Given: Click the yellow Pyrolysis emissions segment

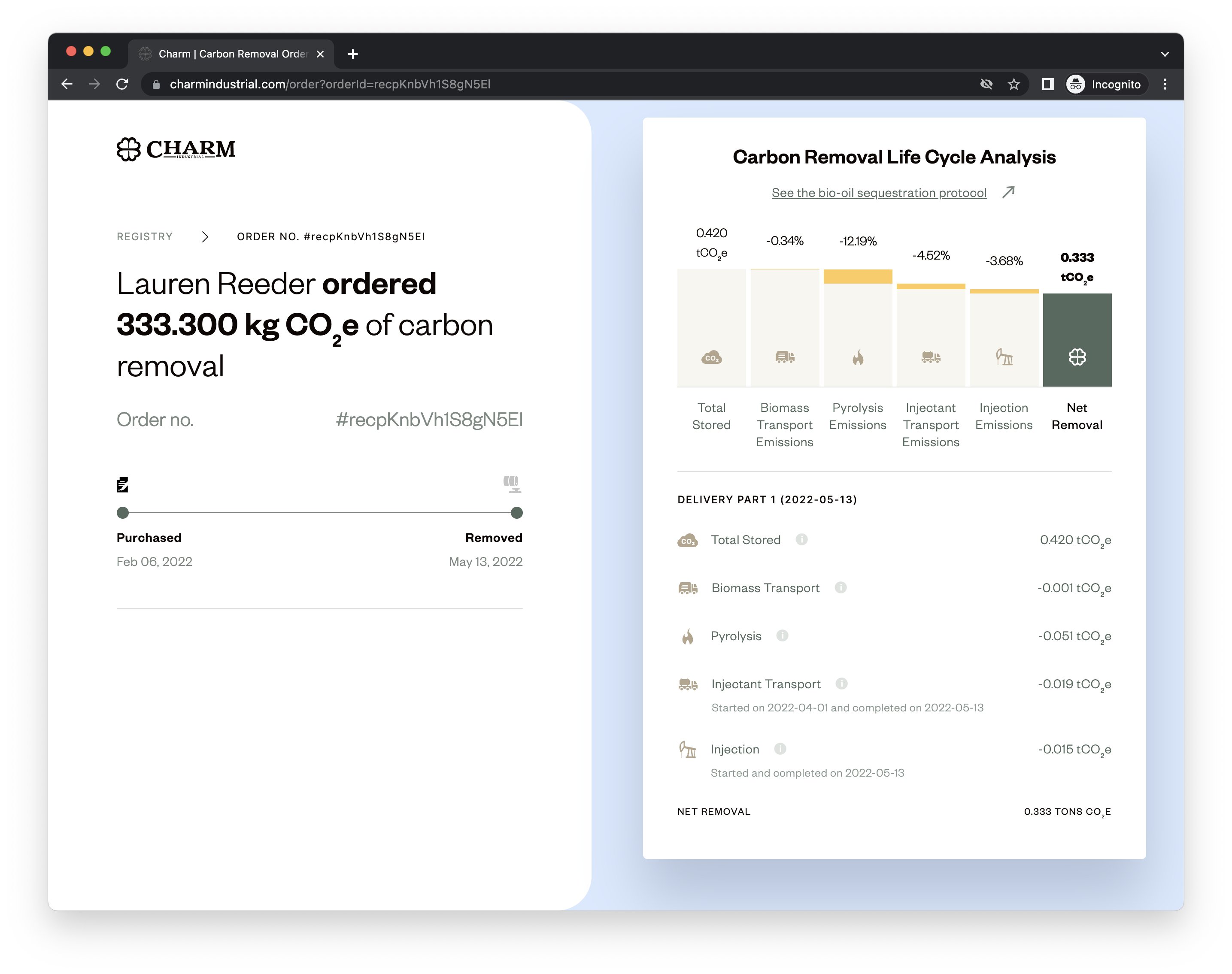Looking at the screenshot, I should point(858,277).
